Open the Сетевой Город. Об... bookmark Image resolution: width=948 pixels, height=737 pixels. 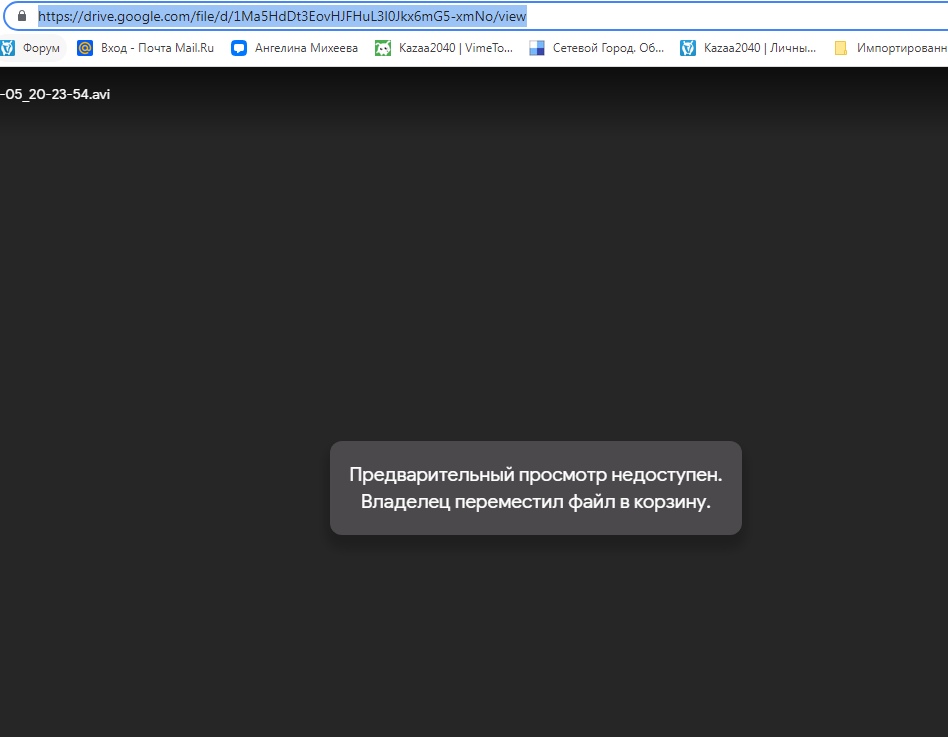click(x=608, y=48)
